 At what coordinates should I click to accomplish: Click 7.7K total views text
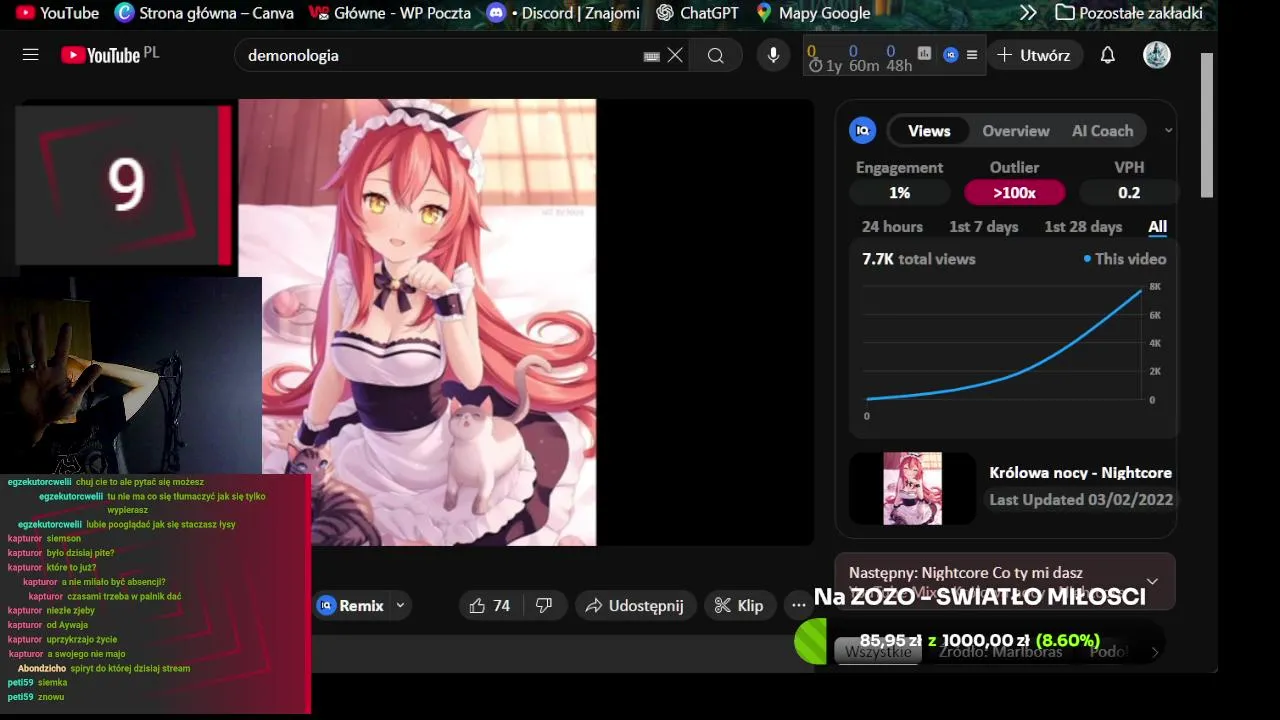pyautogui.click(x=918, y=259)
